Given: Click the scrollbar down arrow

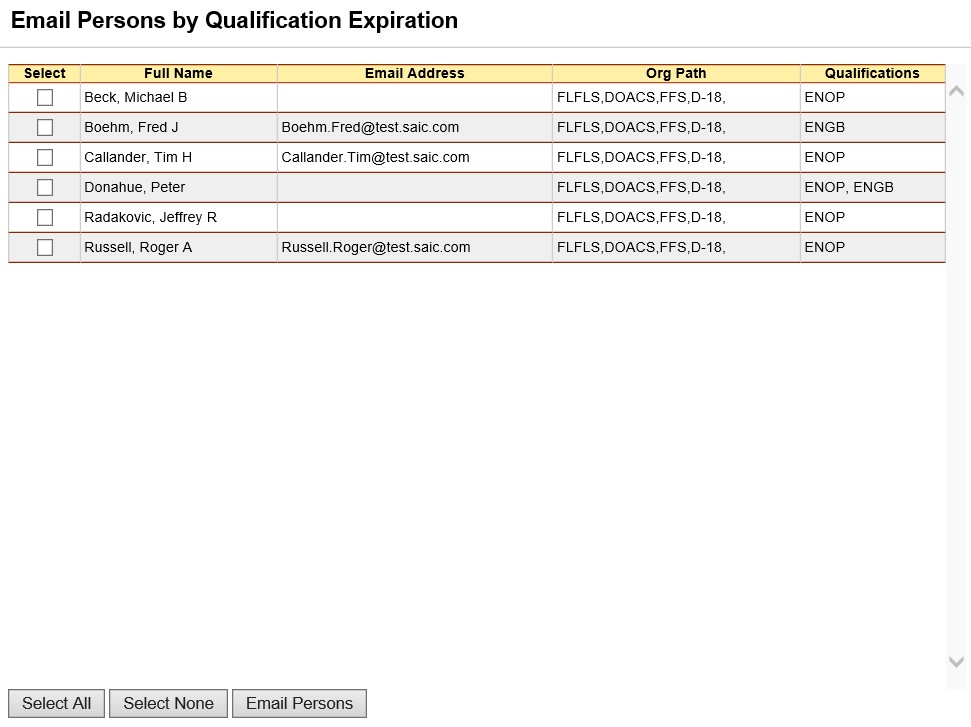Looking at the screenshot, I should (x=956, y=662).
